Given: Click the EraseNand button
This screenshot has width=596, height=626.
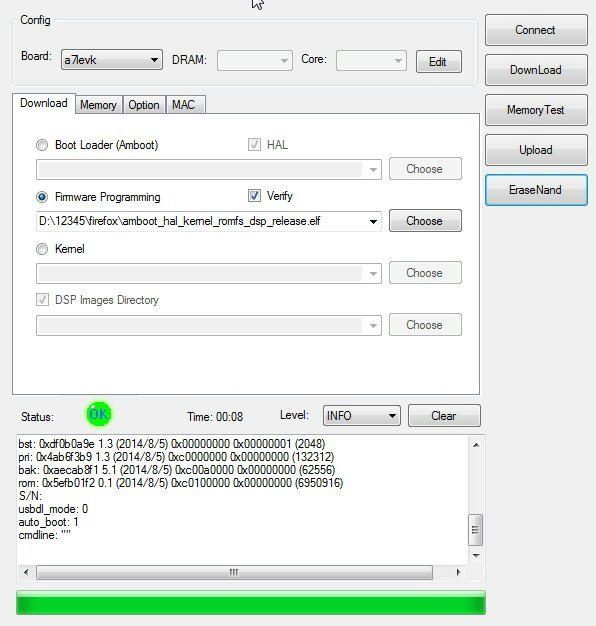Looking at the screenshot, I should point(536,190).
